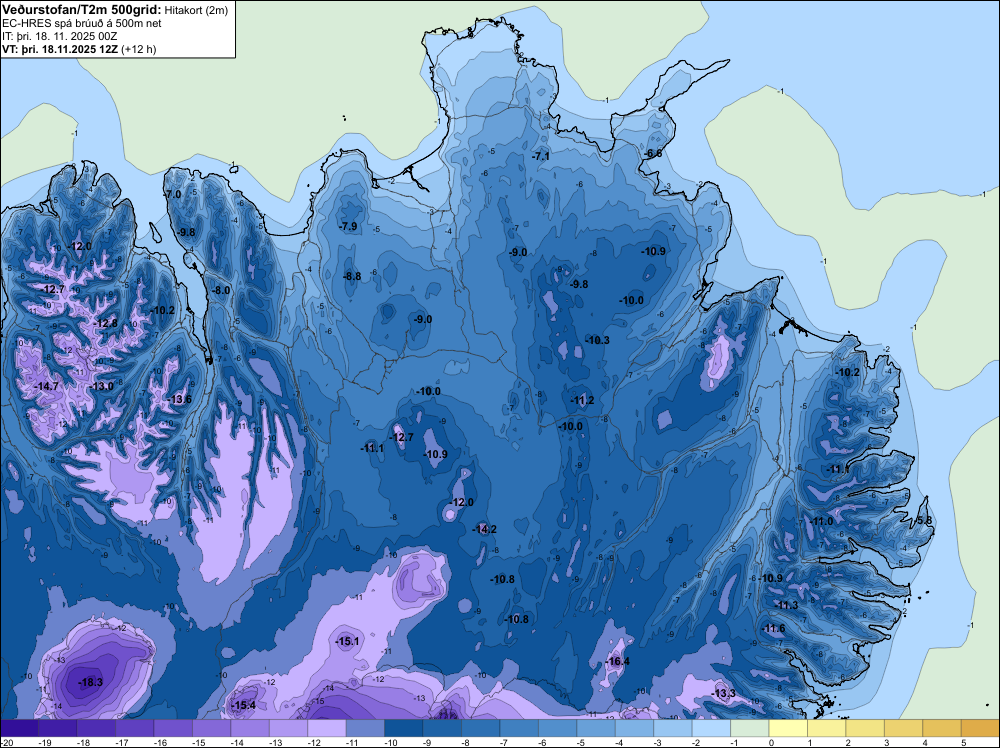The image size is (1000, 748).
Task: Click the -15.4 temperature label
Action: pyautogui.click(x=243, y=705)
